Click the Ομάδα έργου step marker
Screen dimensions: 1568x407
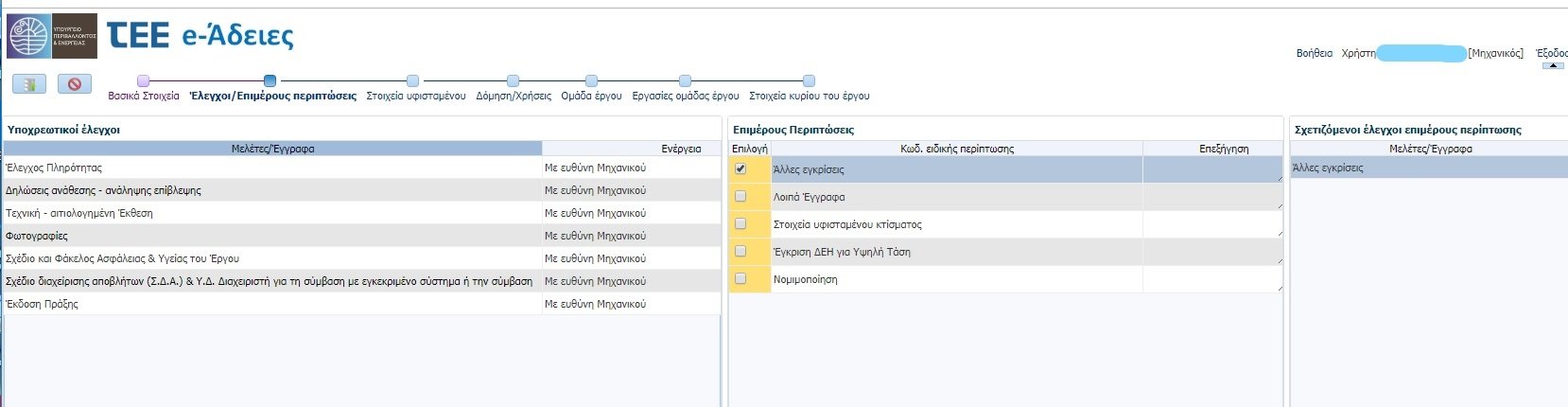click(591, 81)
